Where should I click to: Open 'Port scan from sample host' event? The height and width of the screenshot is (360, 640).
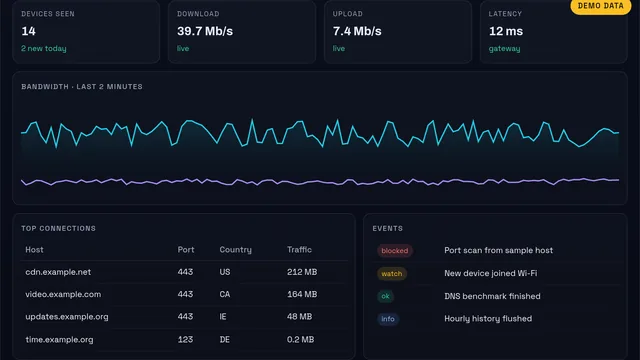pos(498,250)
